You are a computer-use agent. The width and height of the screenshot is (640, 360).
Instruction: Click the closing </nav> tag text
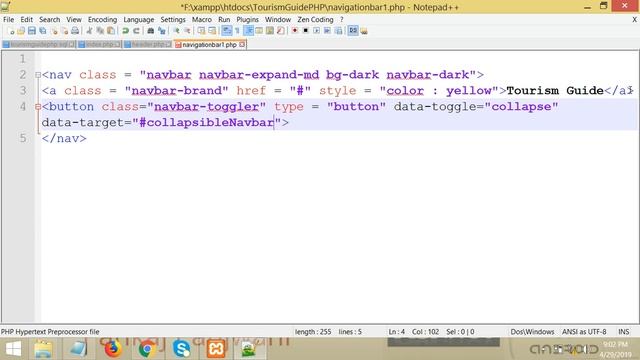pyautogui.click(x=64, y=138)
